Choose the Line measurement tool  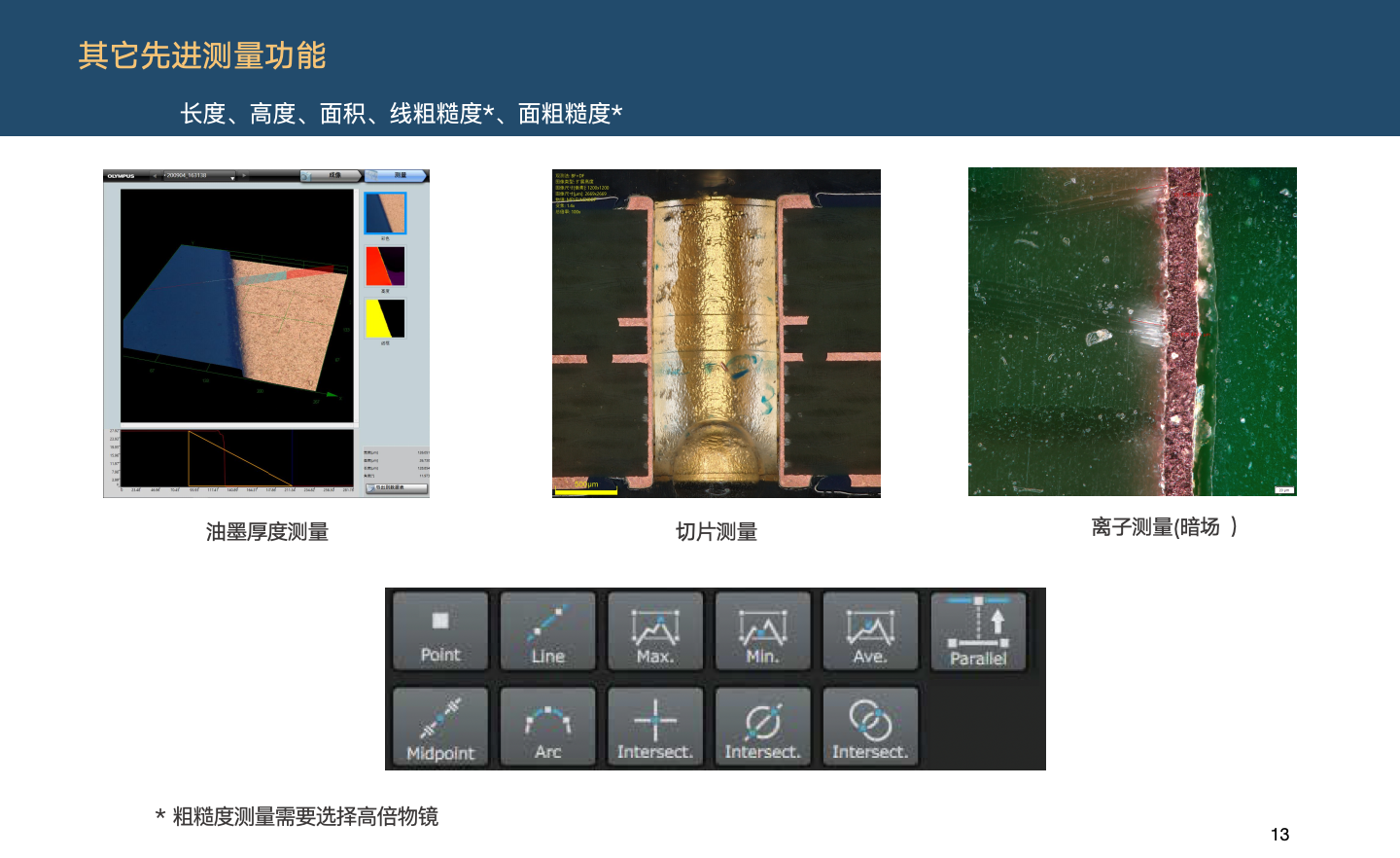547,631
